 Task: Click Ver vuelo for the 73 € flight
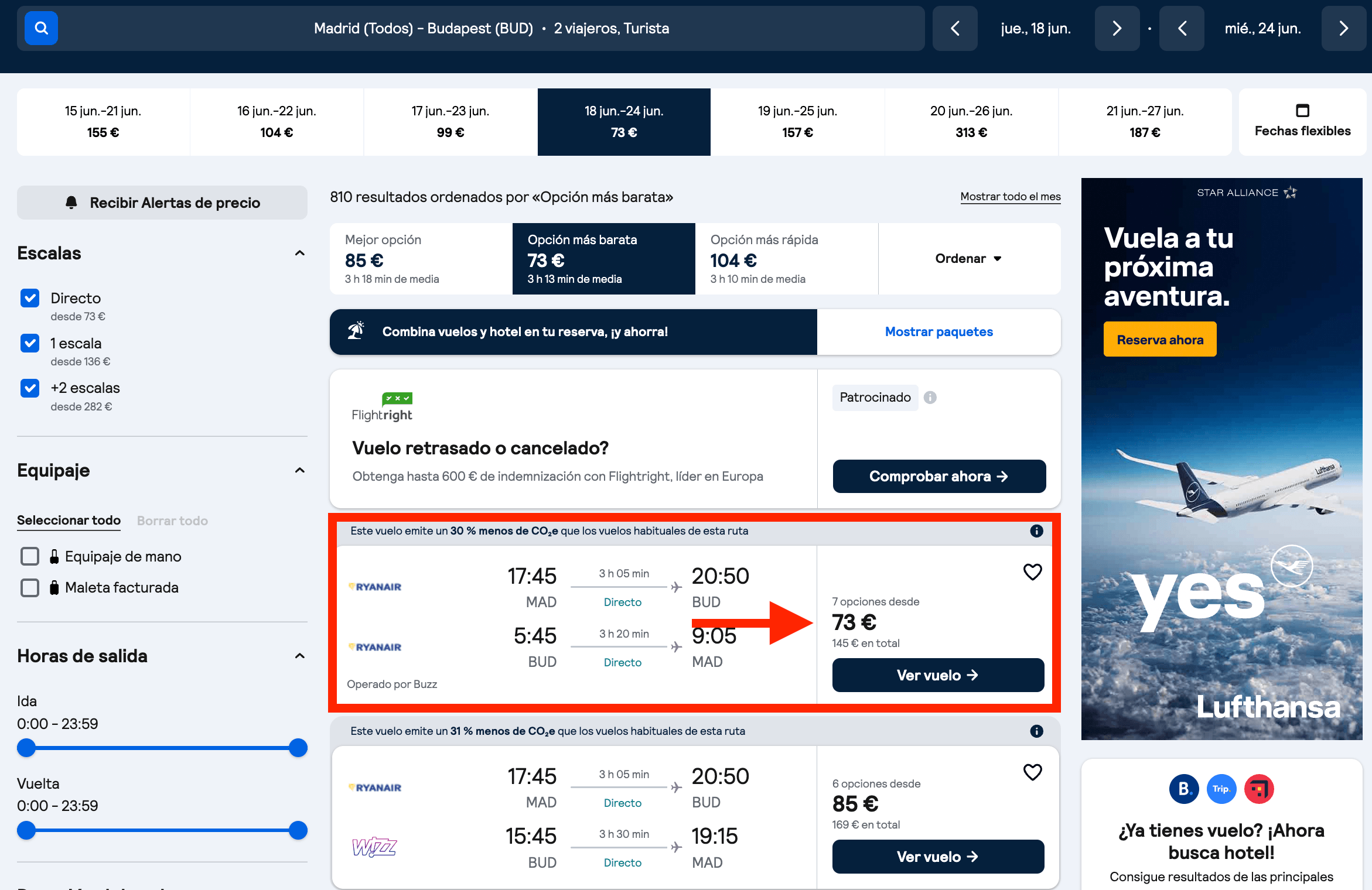(x=938, y=675)
